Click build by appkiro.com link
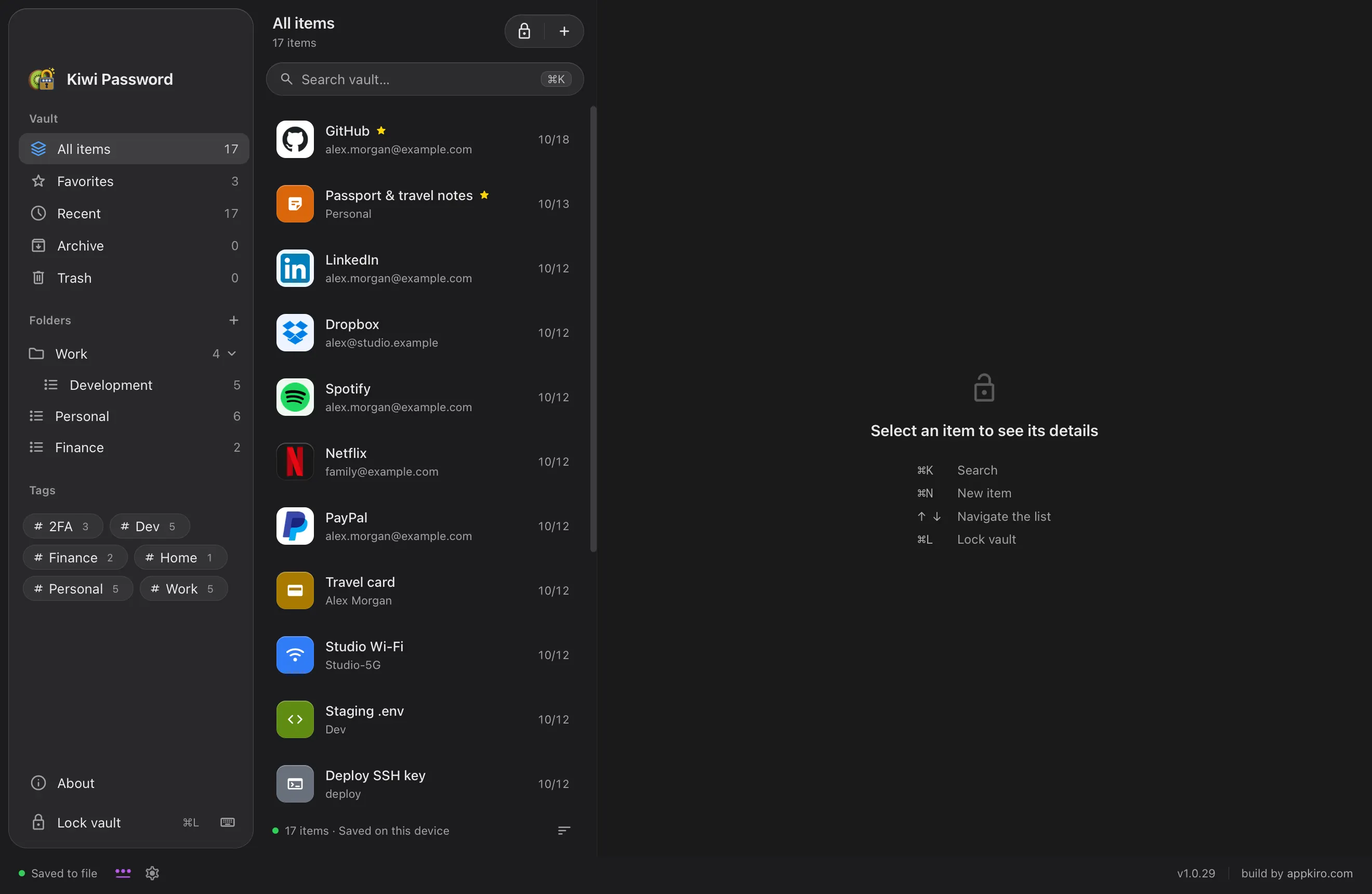This screenshot has height=894, width=1372. [1297, 873]
